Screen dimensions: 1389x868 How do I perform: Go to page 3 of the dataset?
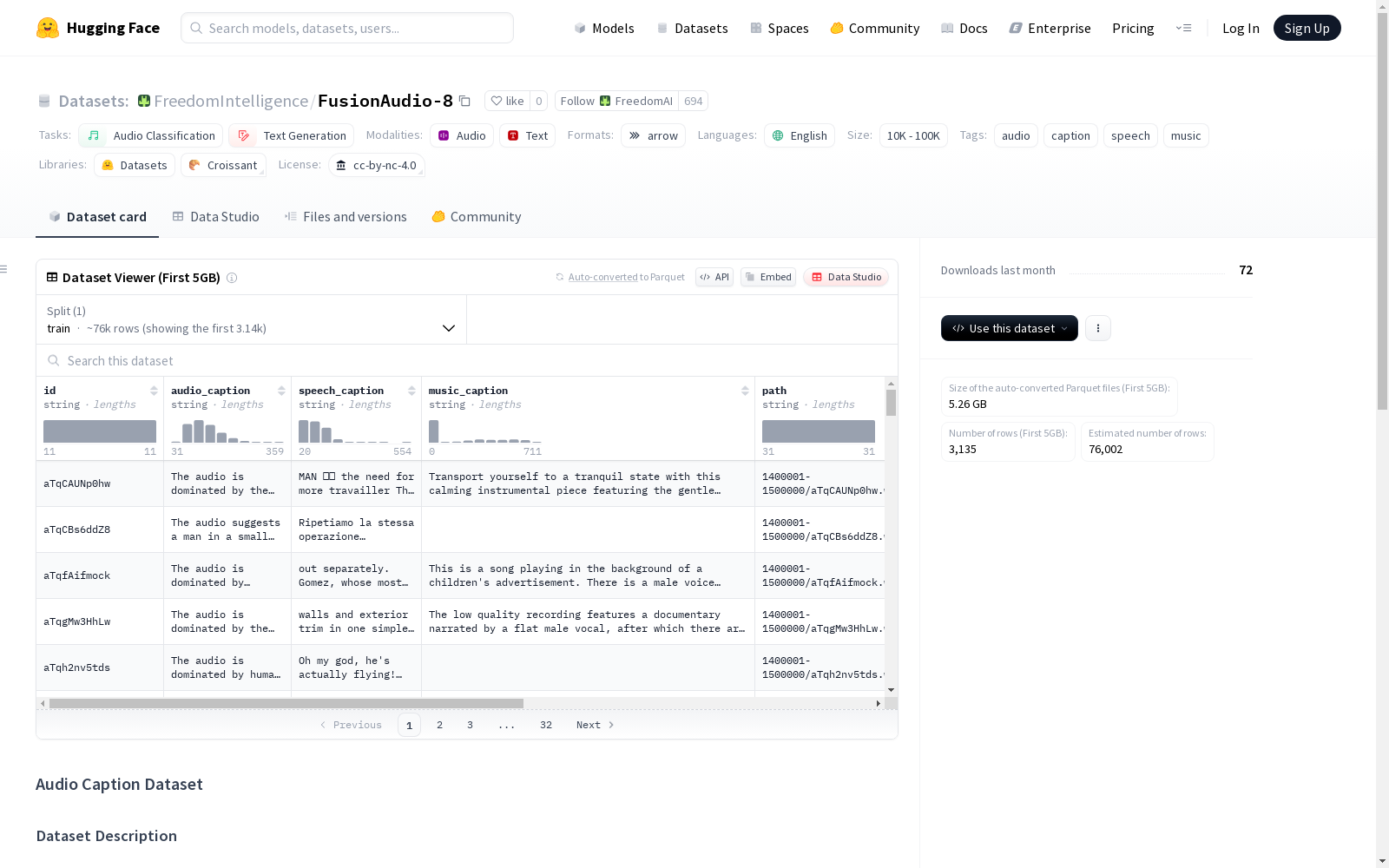click(471, 725)
